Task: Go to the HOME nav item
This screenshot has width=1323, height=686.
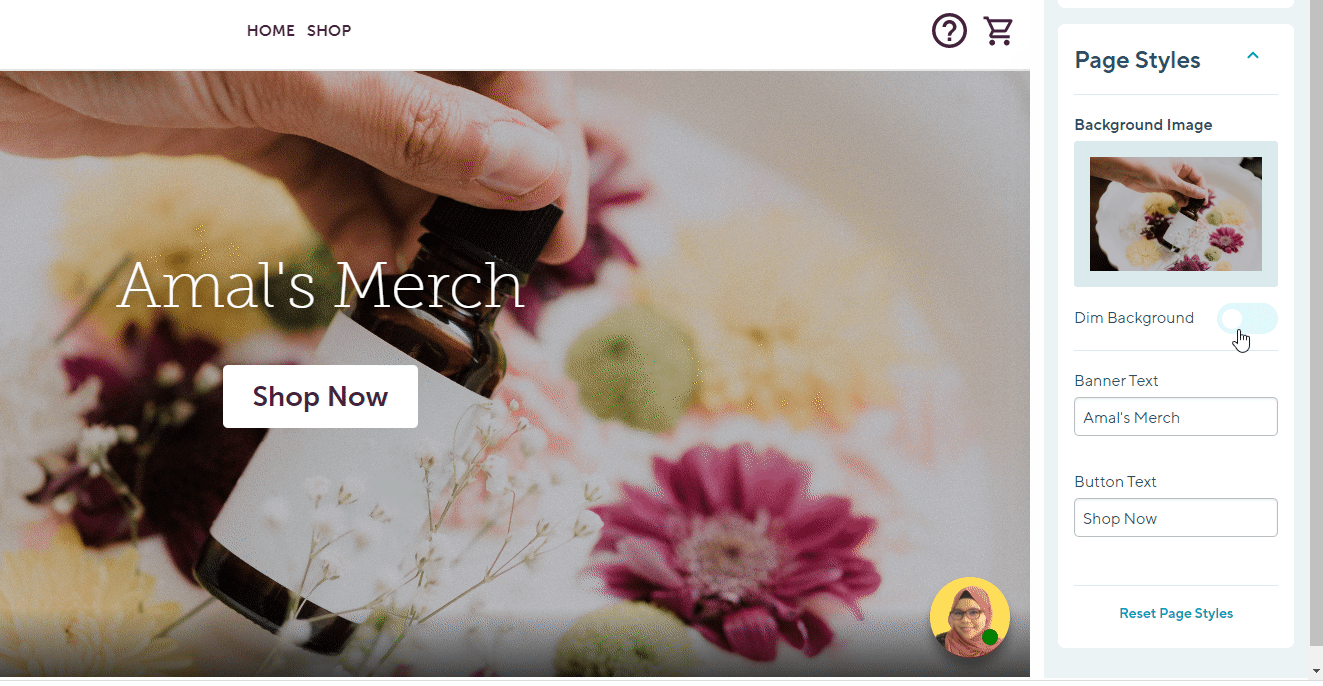Action: [270, 31]
